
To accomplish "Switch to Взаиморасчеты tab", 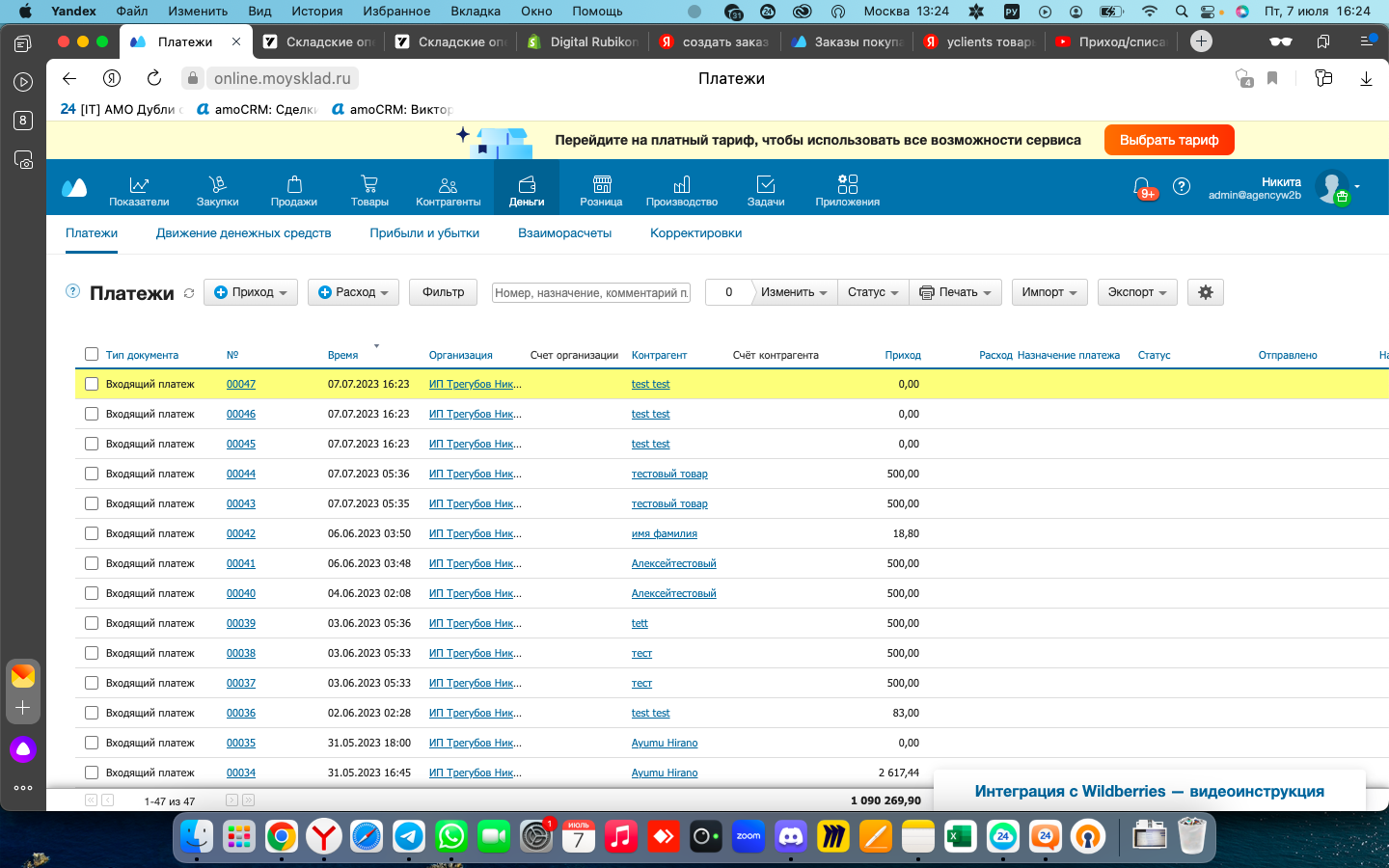I will click(x=564, y=233).
